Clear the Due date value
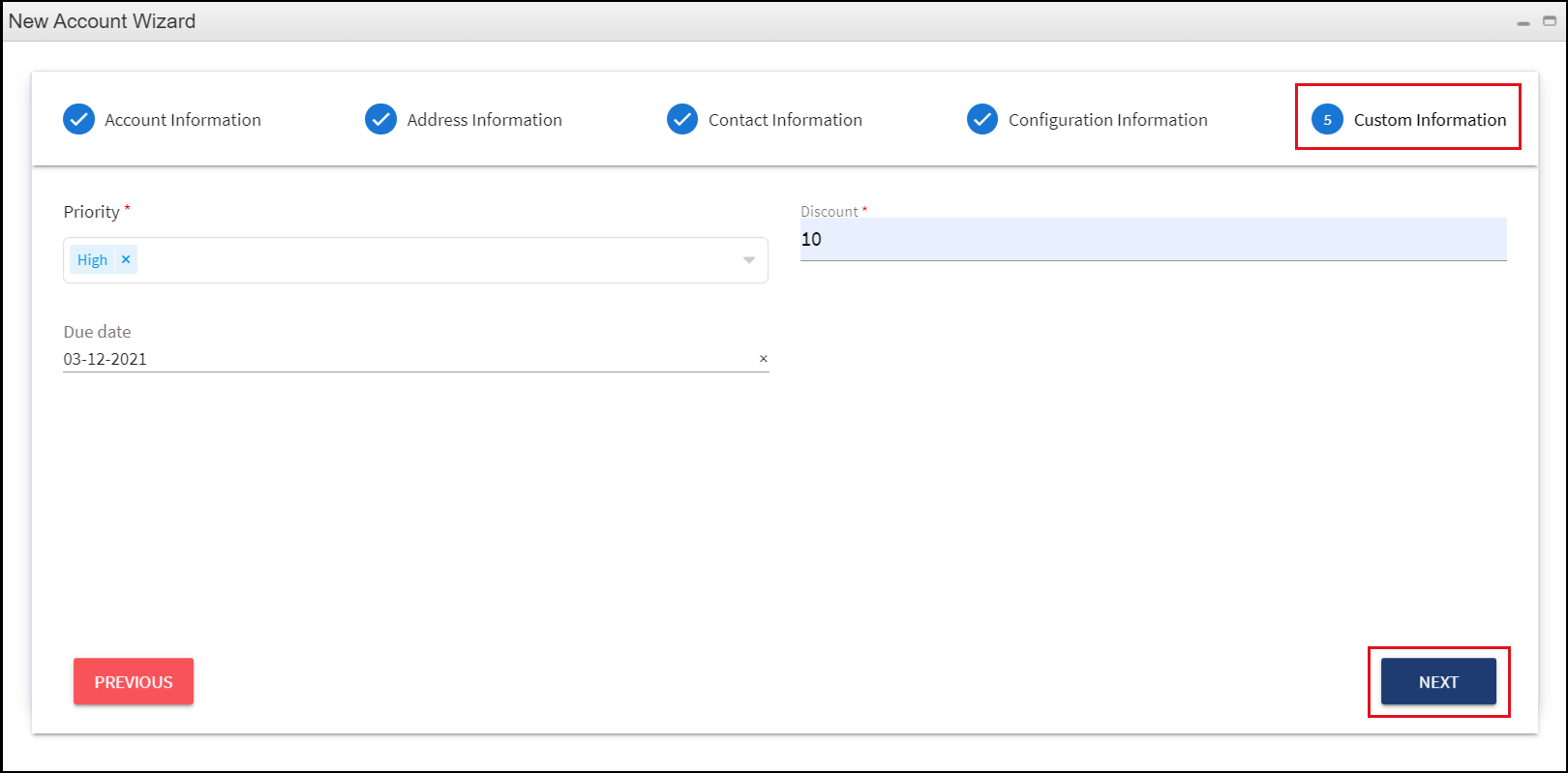Viewport: 1568px width, 773px height. pos(763,359)
